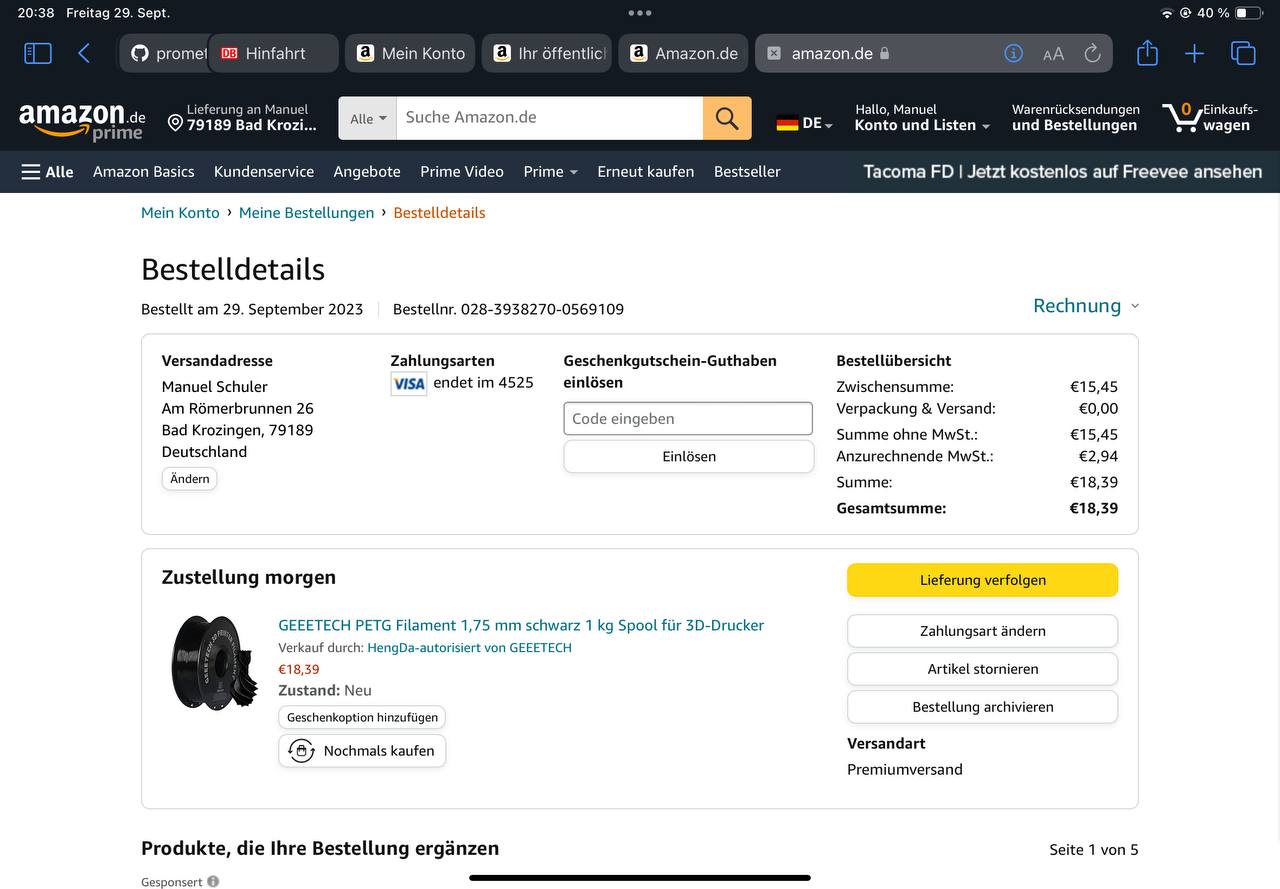Open the Alle search category dropdown
1280x889 pixels.
[368, 118]
